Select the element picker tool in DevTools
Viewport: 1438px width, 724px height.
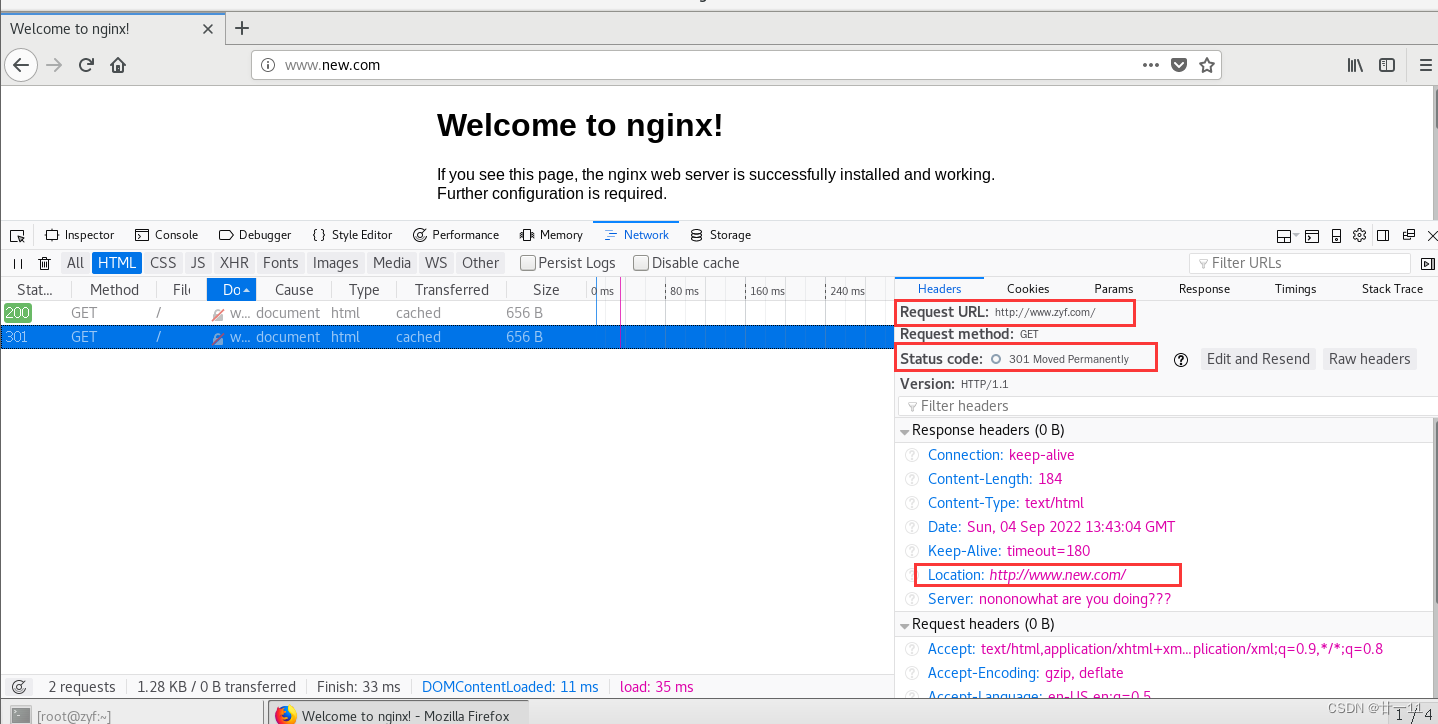[17, 234]
